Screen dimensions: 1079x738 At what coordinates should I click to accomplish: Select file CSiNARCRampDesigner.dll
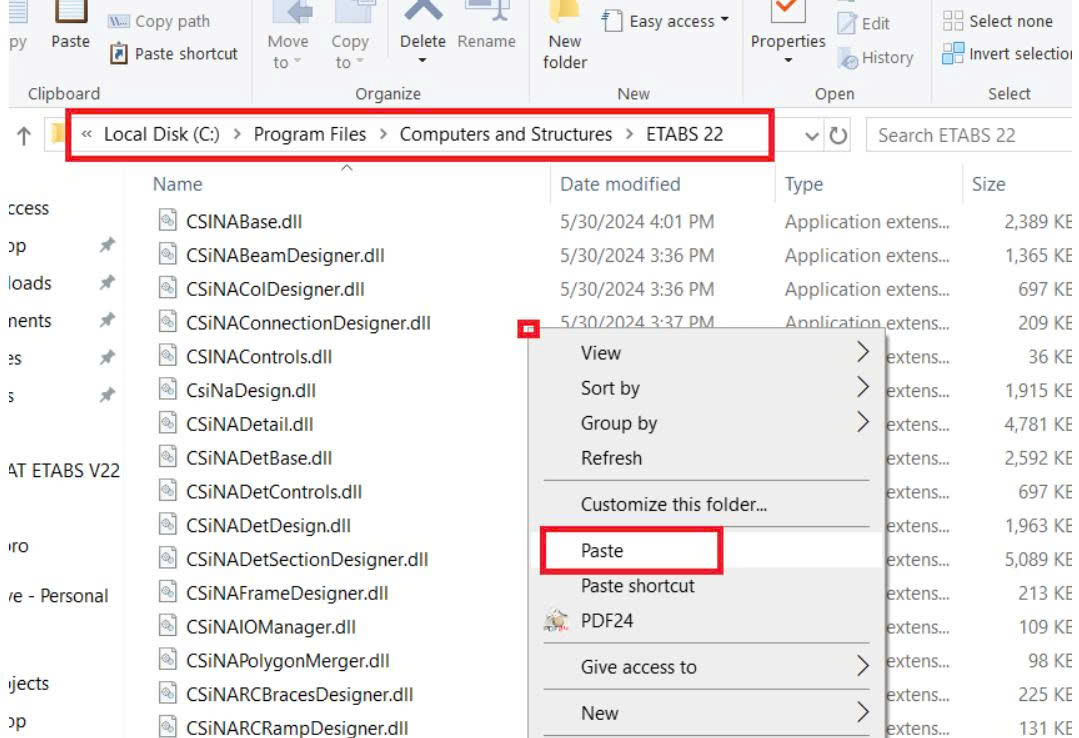[297, 728]
